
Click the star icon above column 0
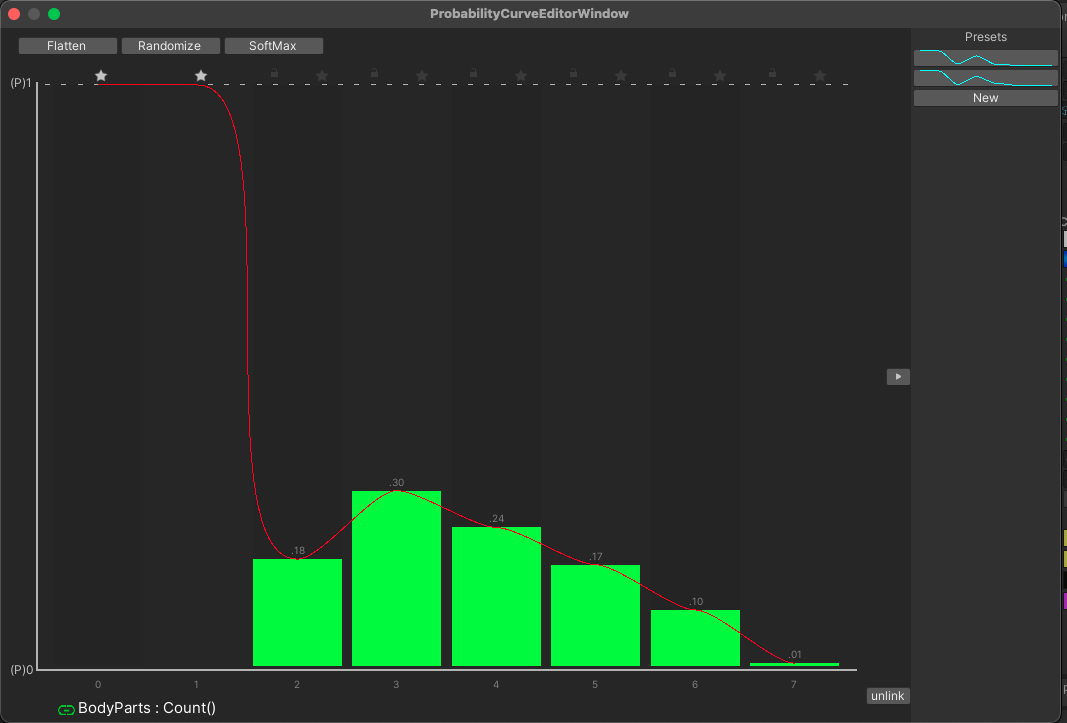[x=101, y=76]
